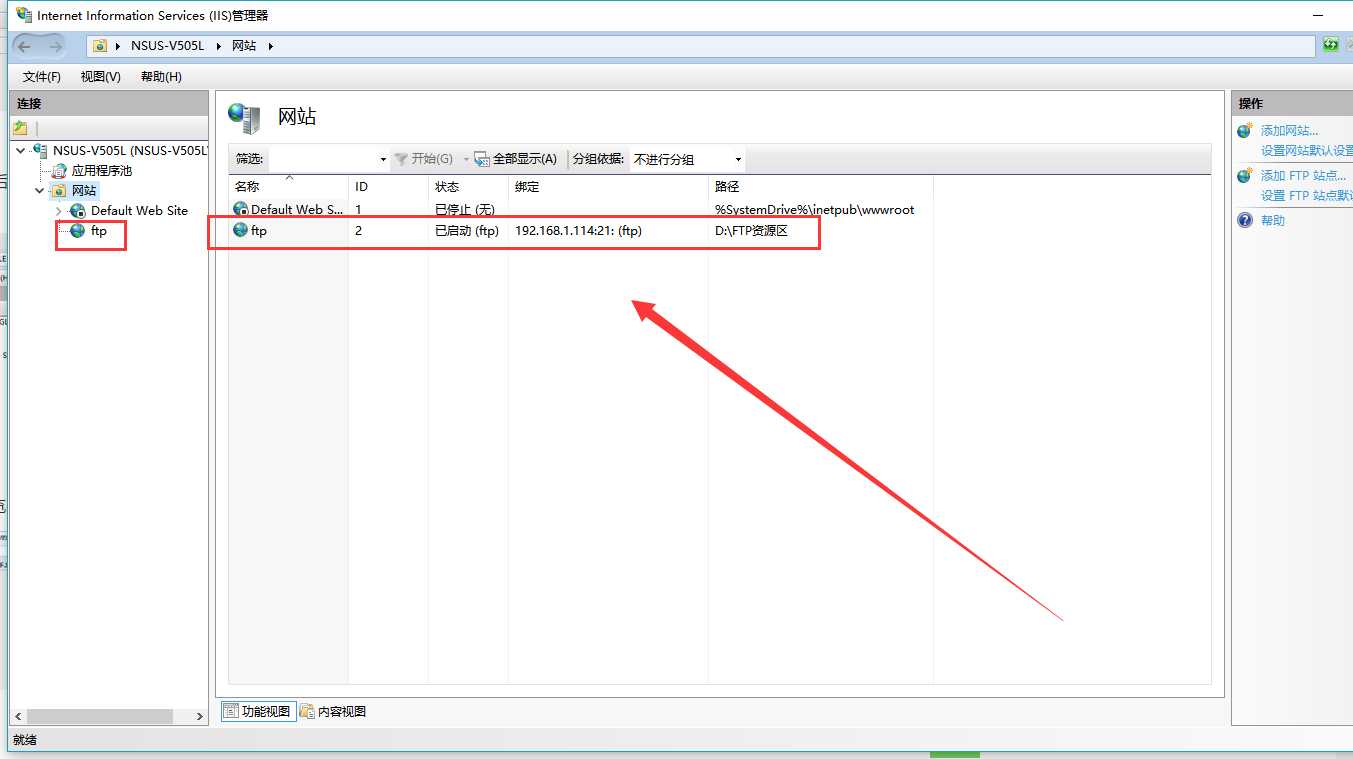Click the left scroll arrow in Connections panel

tap(18, 717)
